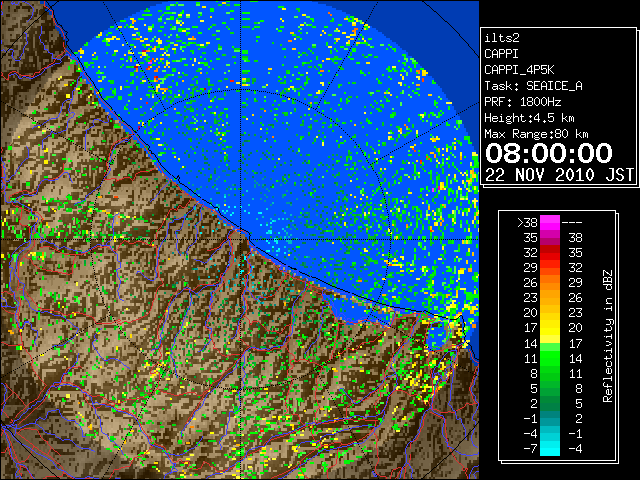The image size is (640, 480).
Task: Click the "Task: SEAICE_A" line
Action: (x=533, y=86)
